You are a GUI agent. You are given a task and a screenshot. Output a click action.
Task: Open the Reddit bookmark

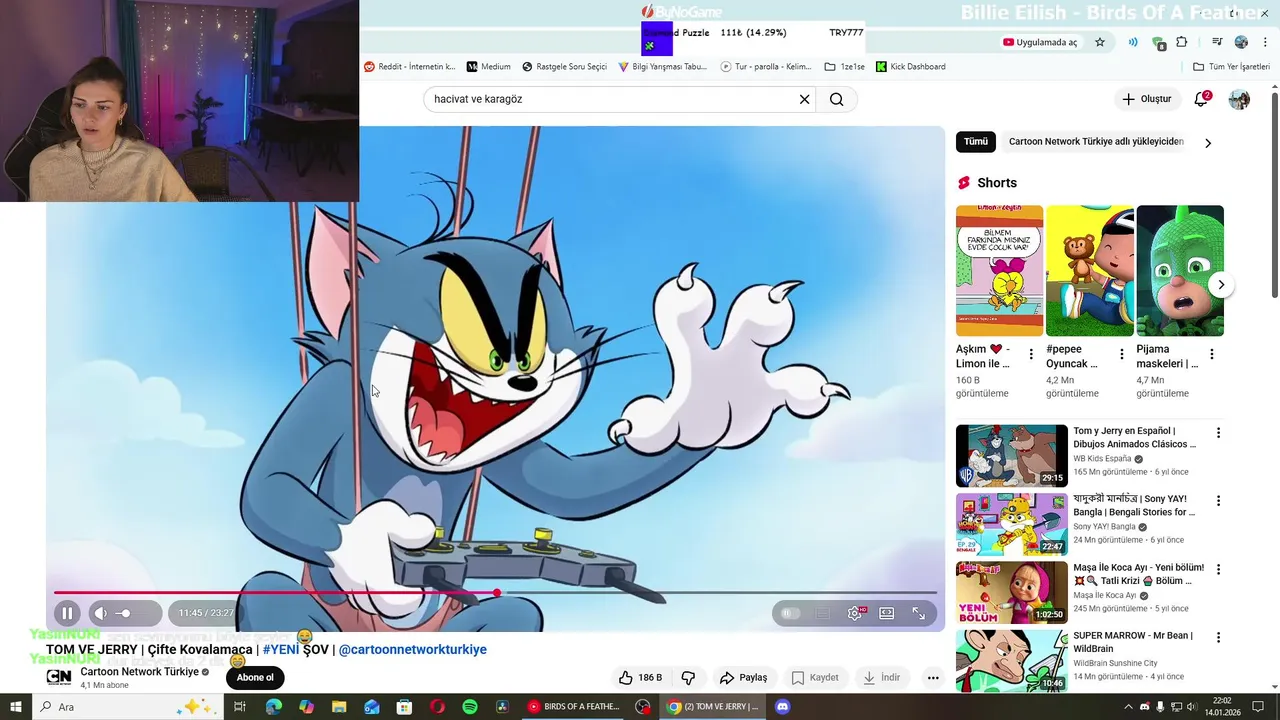(x=410, y=67)
